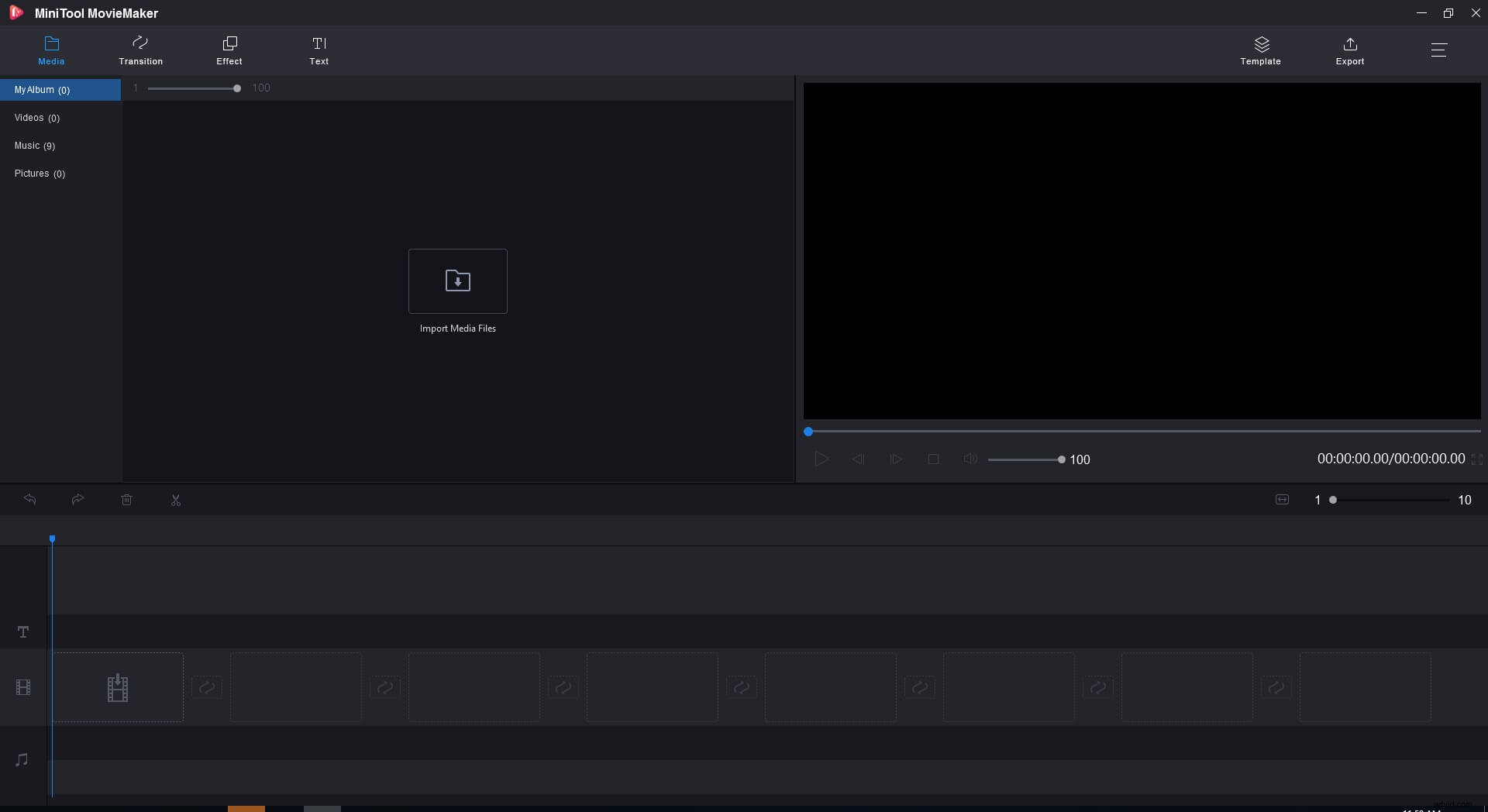Select the text track icon in timeline

[22, 631]
